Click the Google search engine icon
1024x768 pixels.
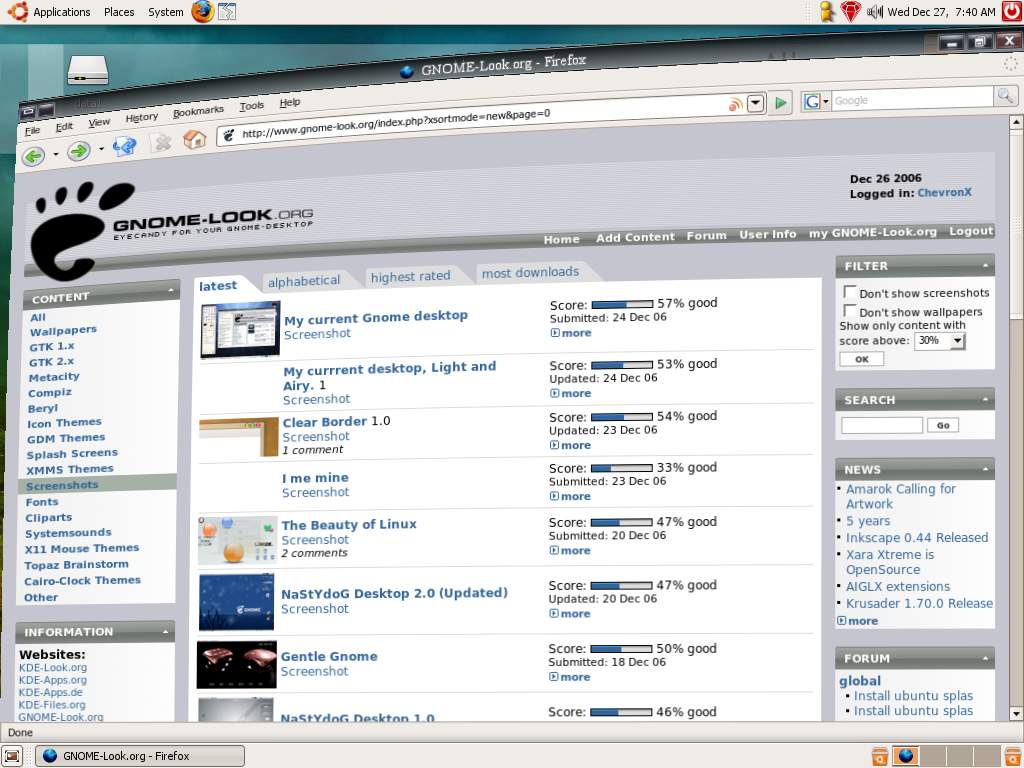[x=812, y=101]
